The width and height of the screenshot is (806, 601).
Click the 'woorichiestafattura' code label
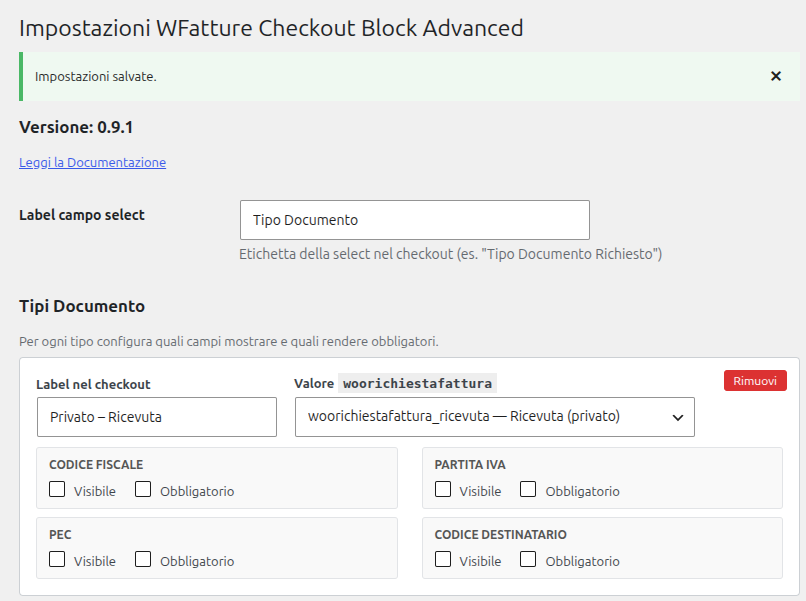click(x=417, y=384)
